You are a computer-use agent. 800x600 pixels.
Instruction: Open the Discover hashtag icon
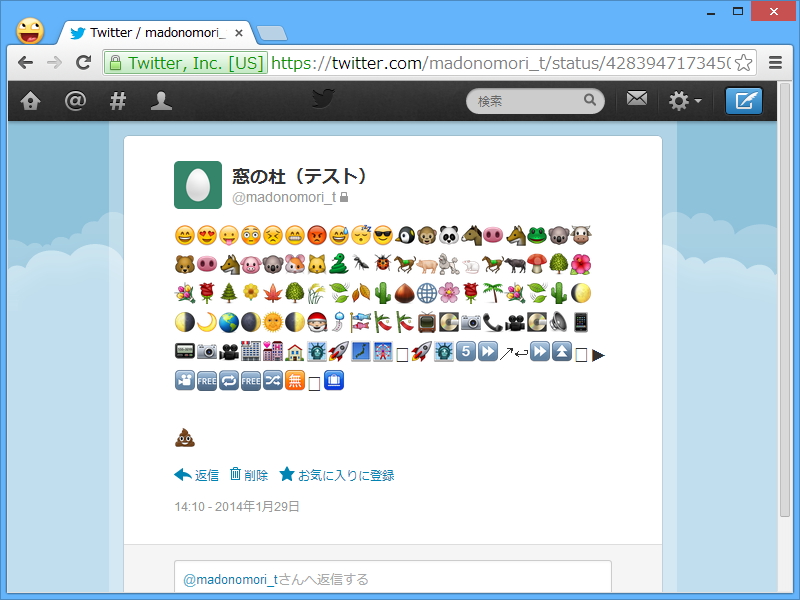pyautogui.click(x=118, y=100)
